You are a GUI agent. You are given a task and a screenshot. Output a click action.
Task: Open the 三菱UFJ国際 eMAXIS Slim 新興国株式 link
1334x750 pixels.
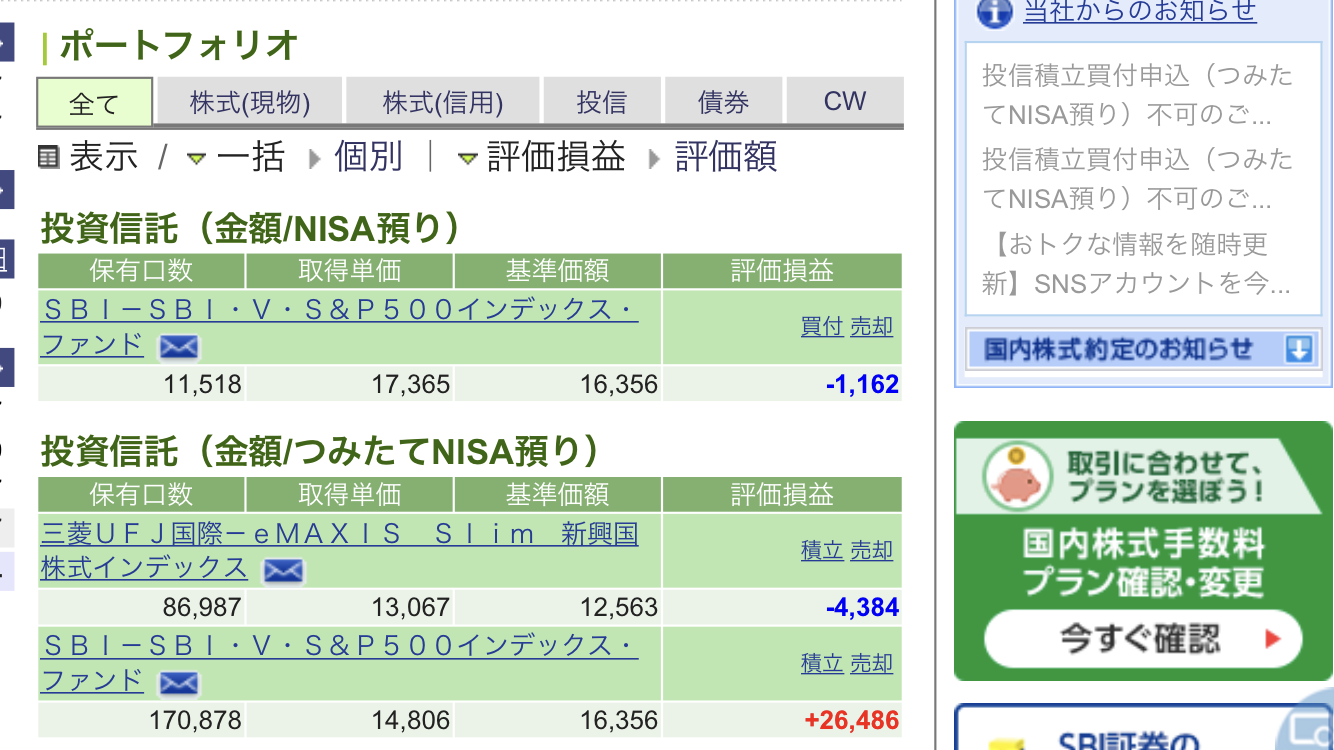coord(339,551)
